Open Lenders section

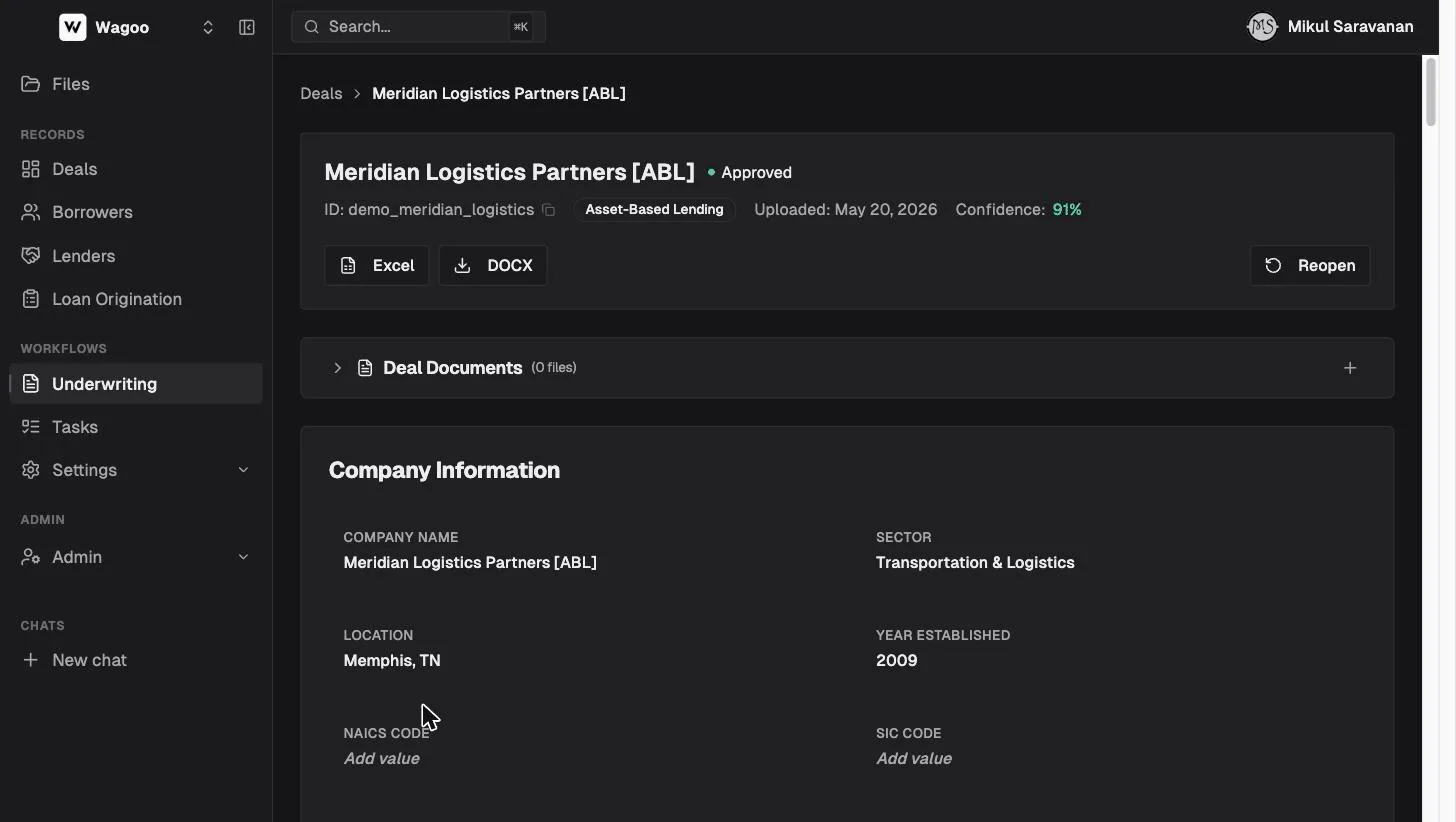136,256
